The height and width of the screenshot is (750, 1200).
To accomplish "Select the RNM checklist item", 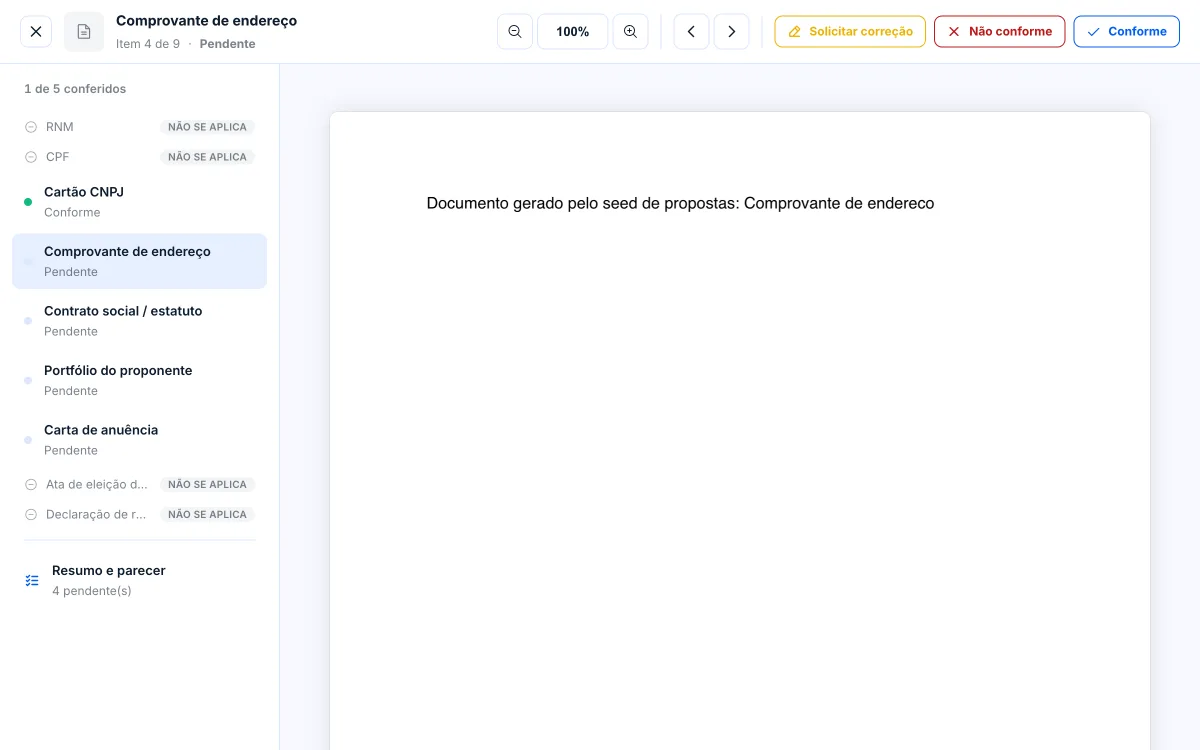I will (x=140, y=127).
